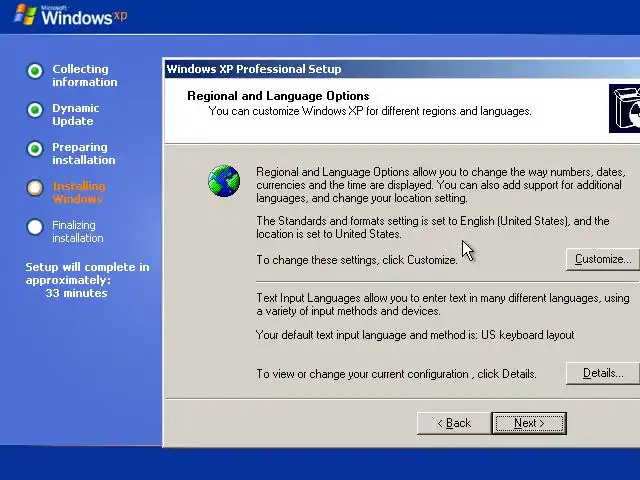
Task: Click the text 'Finalizing installation' in sidebar
Action: (x=78, y=231)
